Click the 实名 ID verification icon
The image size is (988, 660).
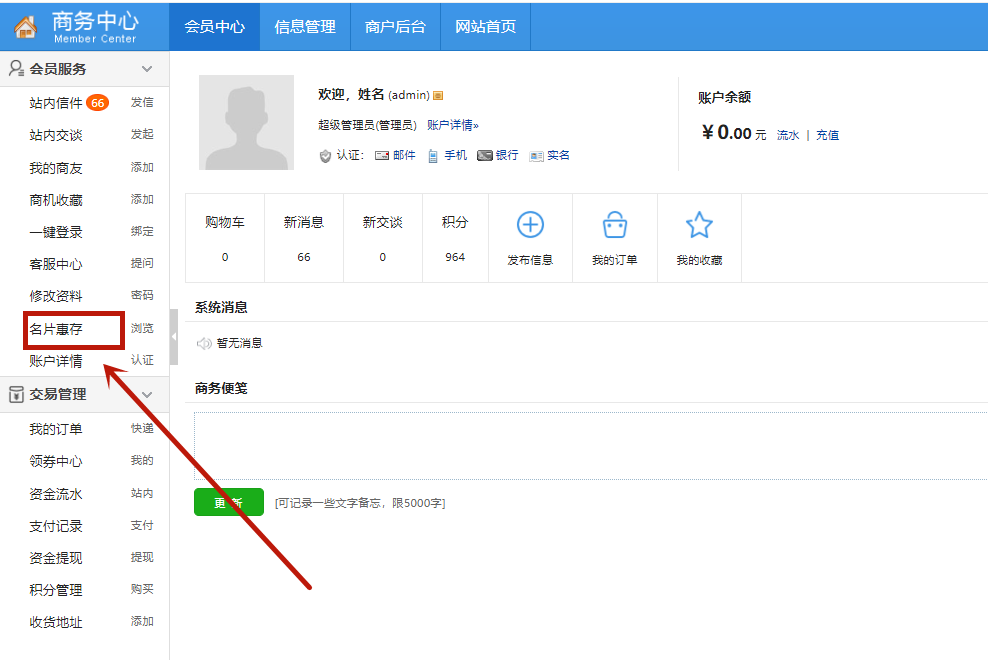click(536, 156)
